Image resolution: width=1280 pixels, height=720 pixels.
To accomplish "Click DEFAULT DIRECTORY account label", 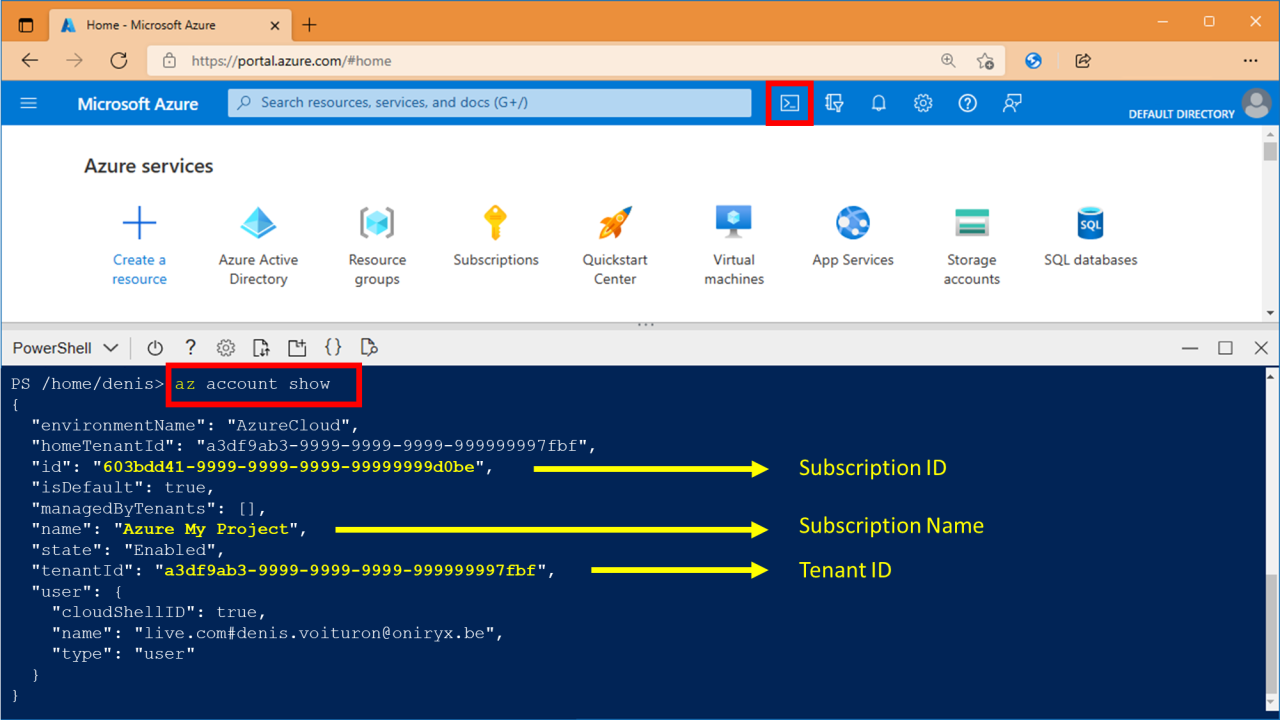I will [1181, 114].
